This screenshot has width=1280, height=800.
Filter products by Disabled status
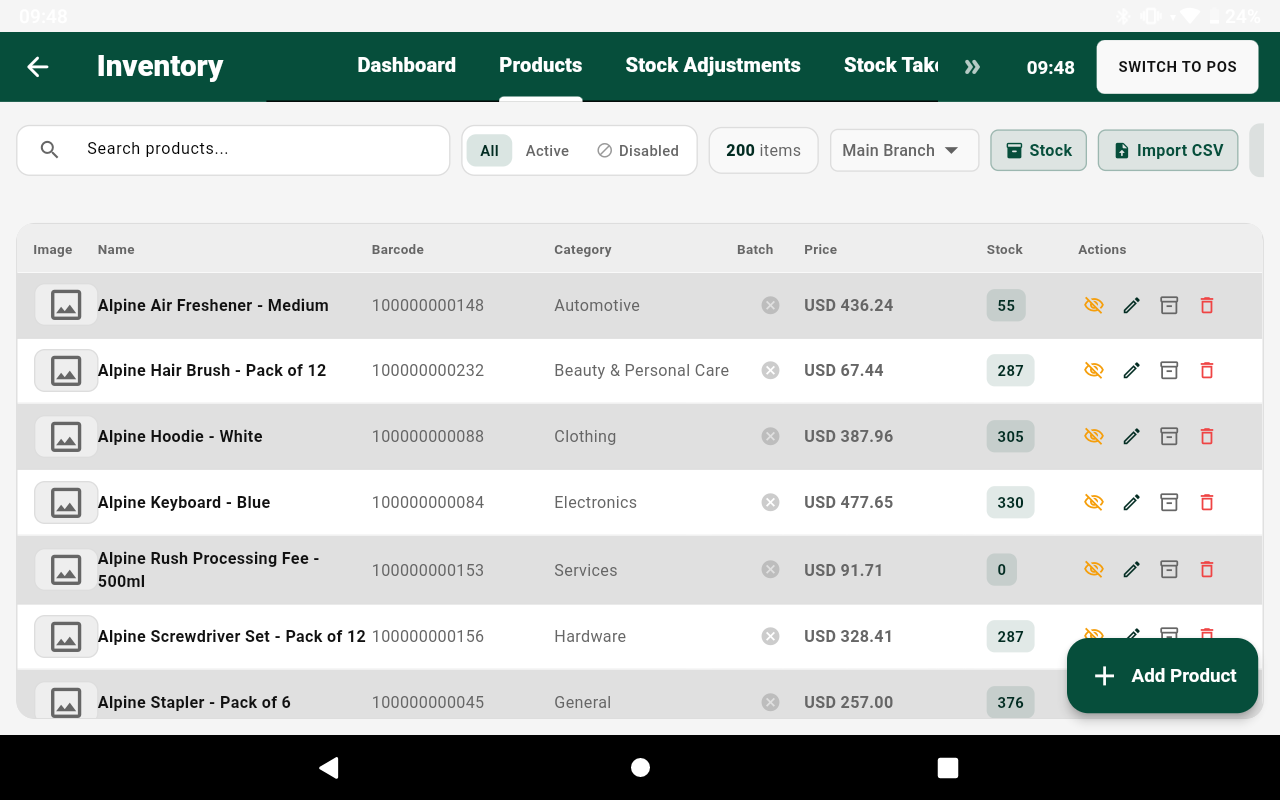pyautogui.click(x=638, y=151)
